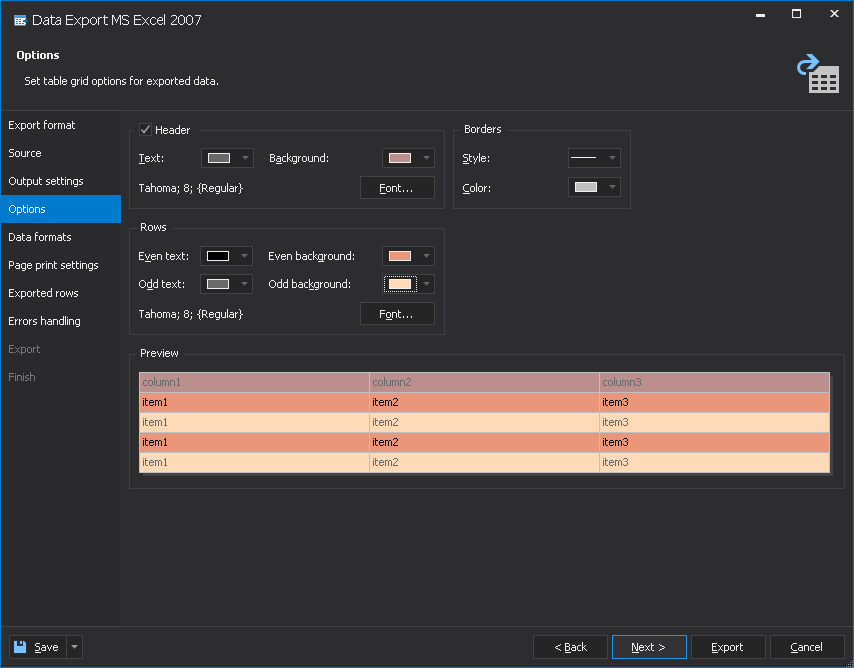Open the Odd background color dropdown arrow
The height and width of the screenshot is (668, 854).
426,284
